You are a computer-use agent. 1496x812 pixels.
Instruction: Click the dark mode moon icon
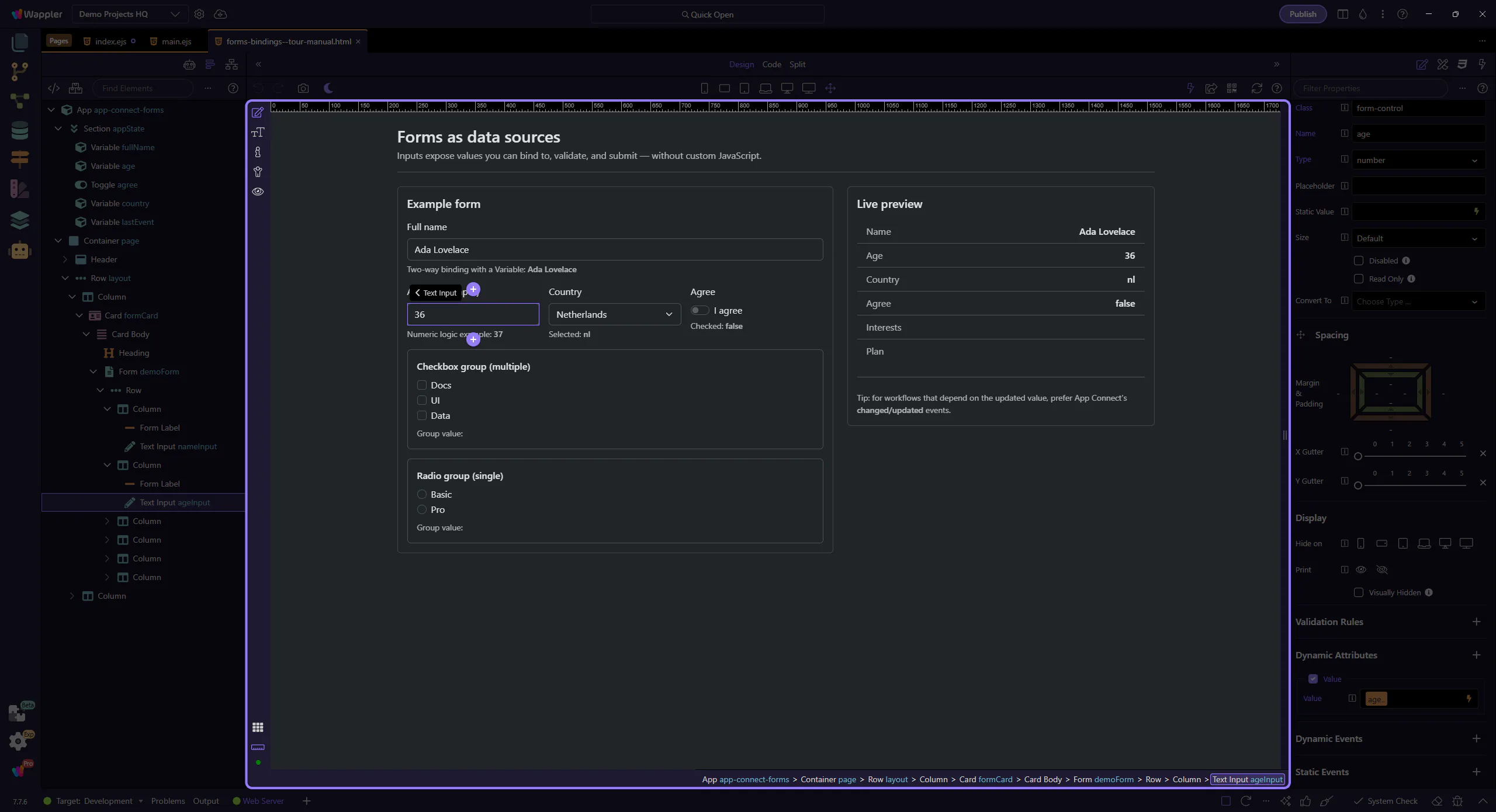click(x=328, y=88)
